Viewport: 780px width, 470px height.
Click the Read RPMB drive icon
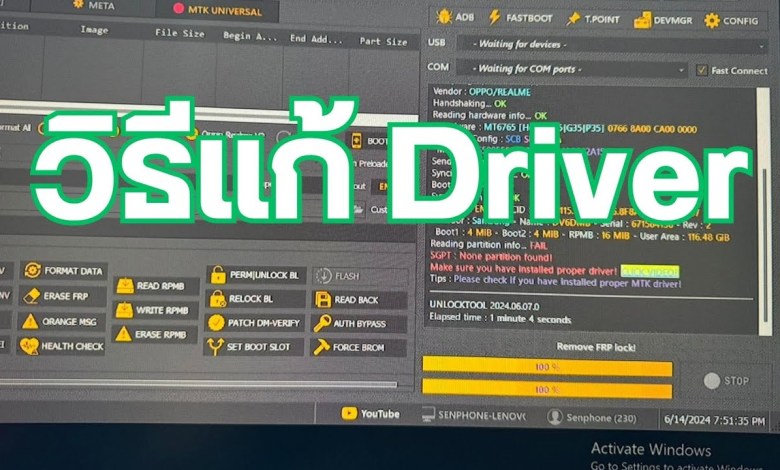tap(125, 285)
